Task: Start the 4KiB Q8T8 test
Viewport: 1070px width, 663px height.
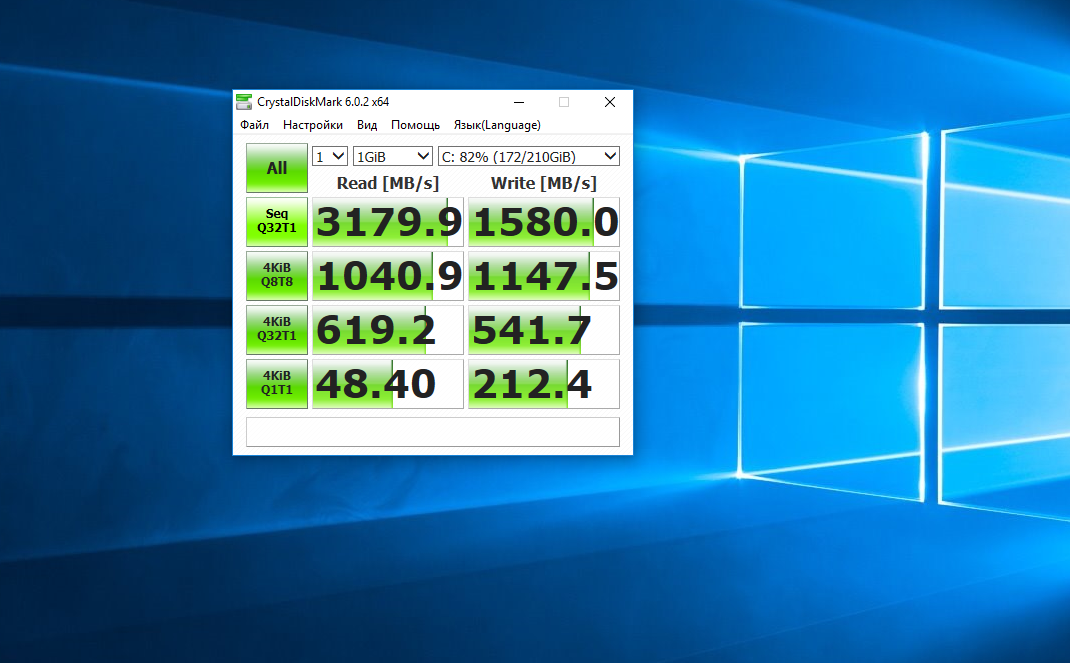Action: (x=277, y=276)
